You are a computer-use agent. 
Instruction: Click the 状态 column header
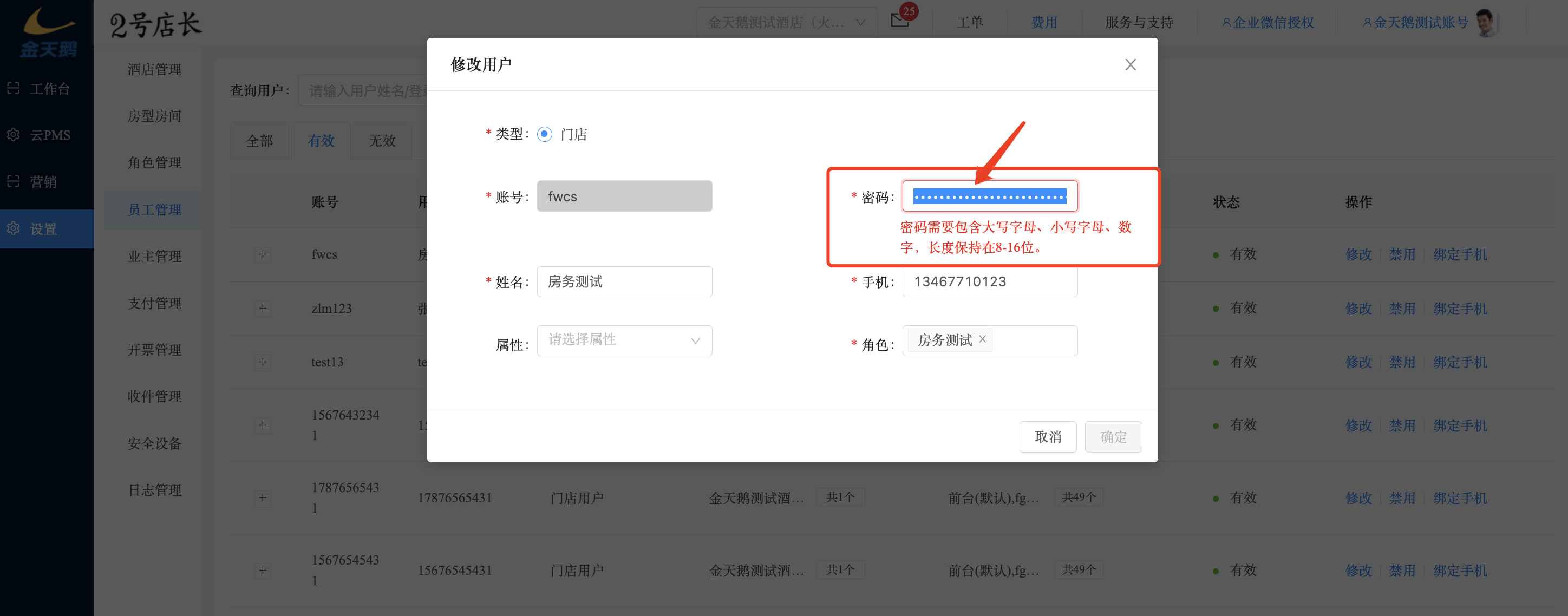[1226, 202]
